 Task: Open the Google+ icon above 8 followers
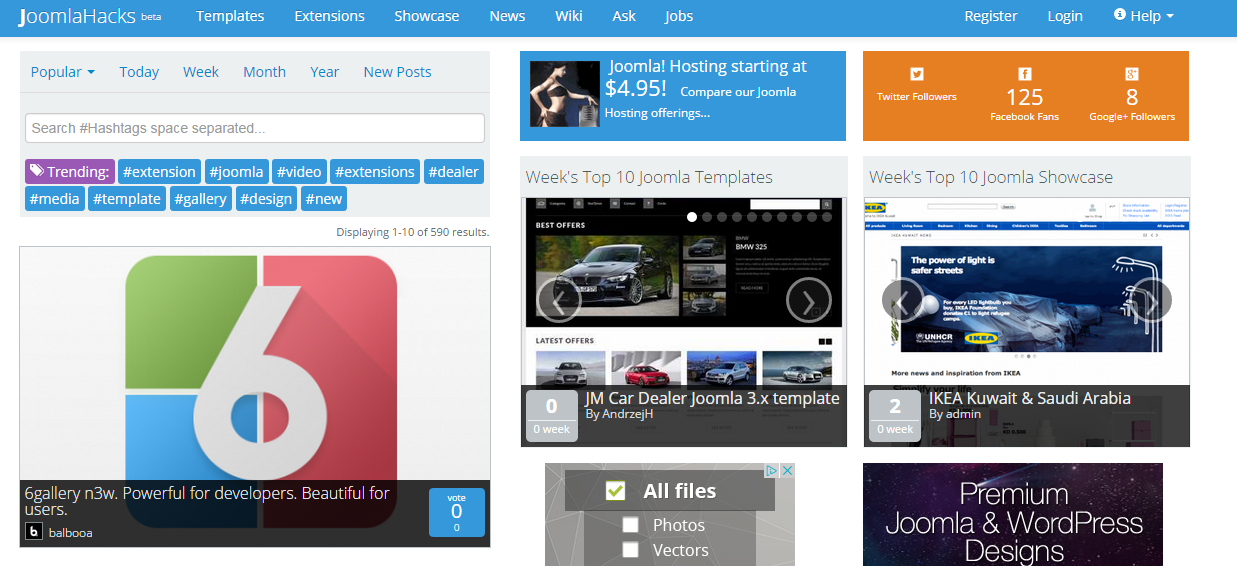(1132, 74)
